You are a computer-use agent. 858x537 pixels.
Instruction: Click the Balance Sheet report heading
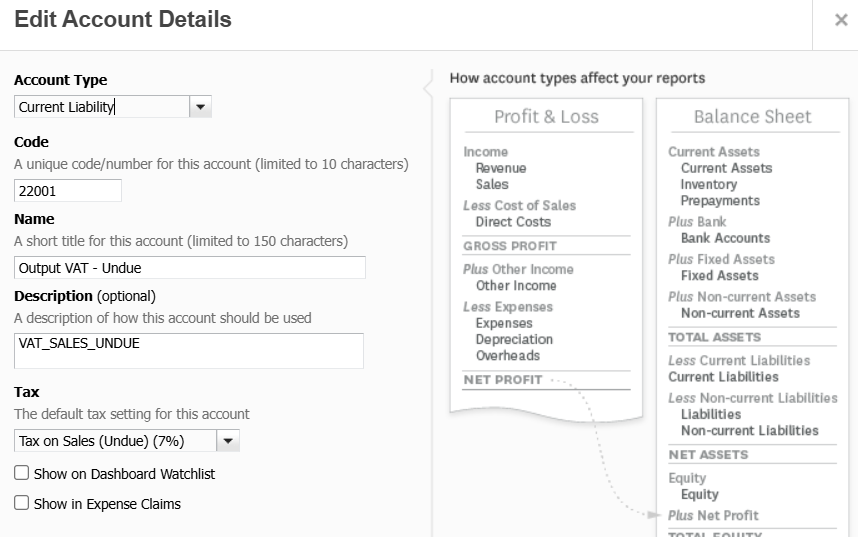coord(752,117)
